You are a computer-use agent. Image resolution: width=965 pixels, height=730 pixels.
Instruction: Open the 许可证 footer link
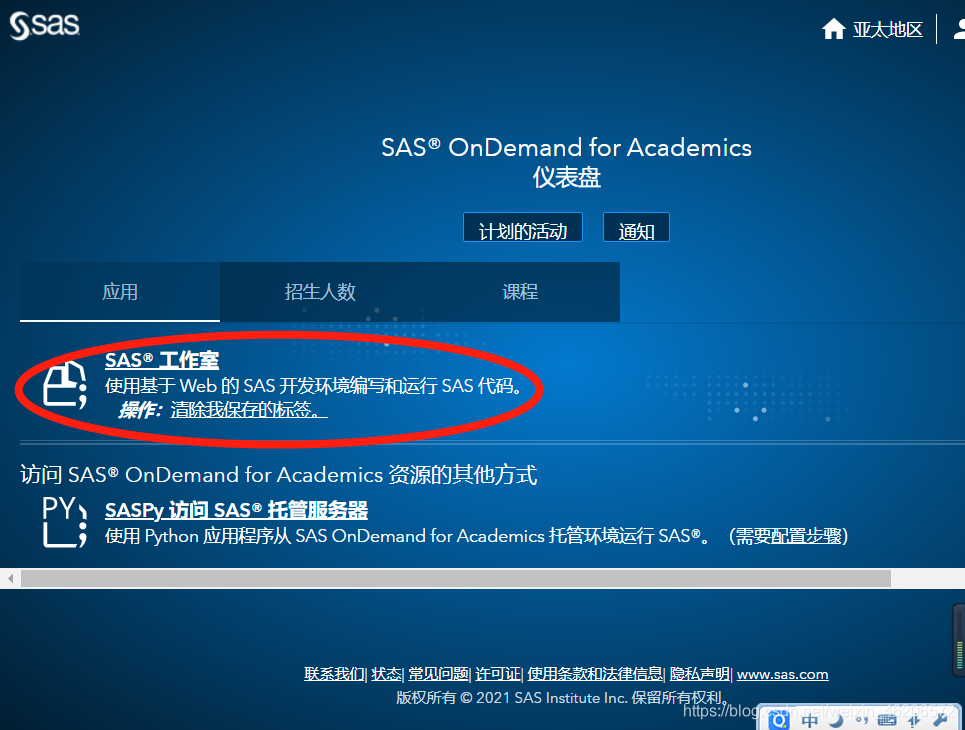[x=497, y=675]
